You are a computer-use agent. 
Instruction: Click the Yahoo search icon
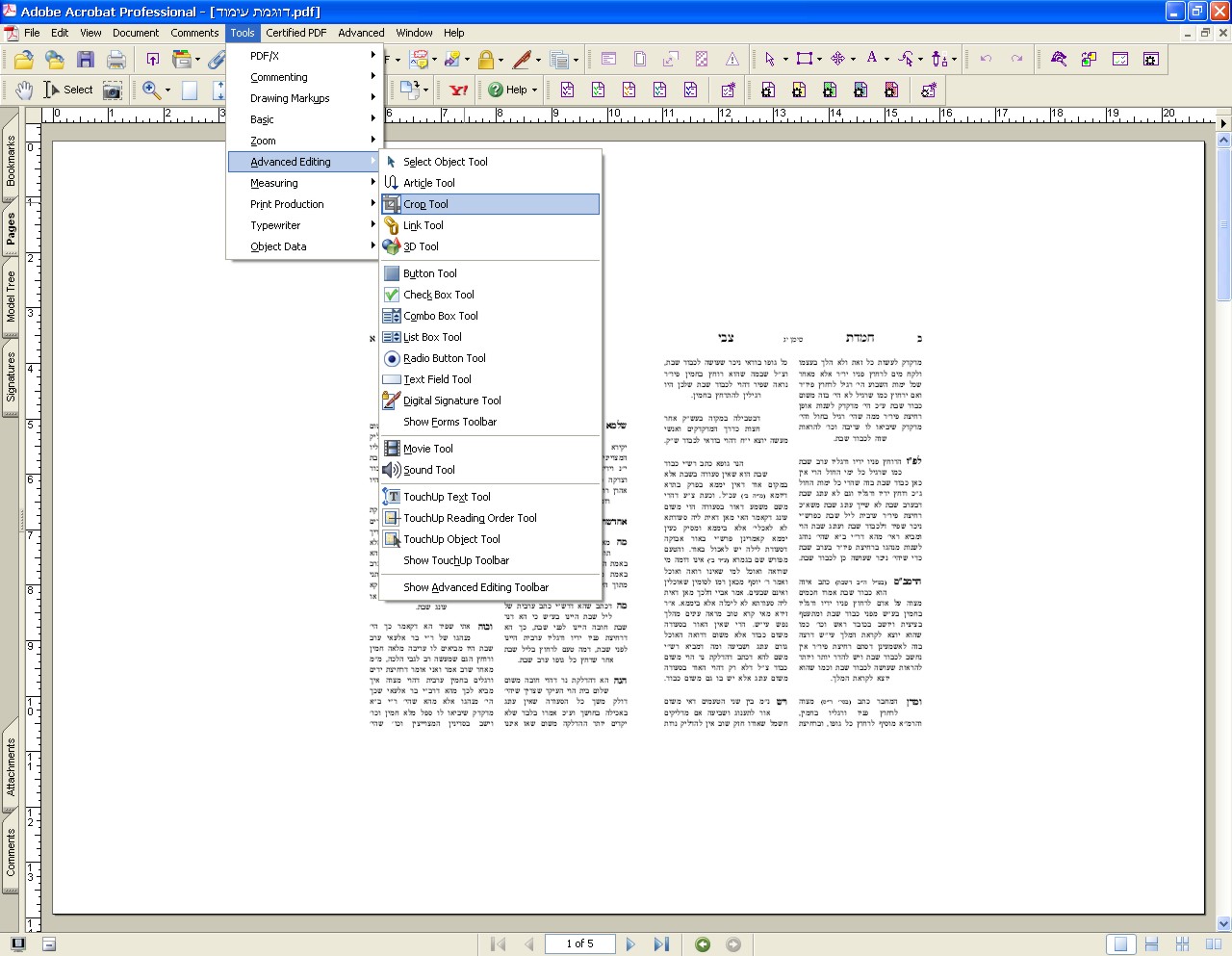point(459,90)
